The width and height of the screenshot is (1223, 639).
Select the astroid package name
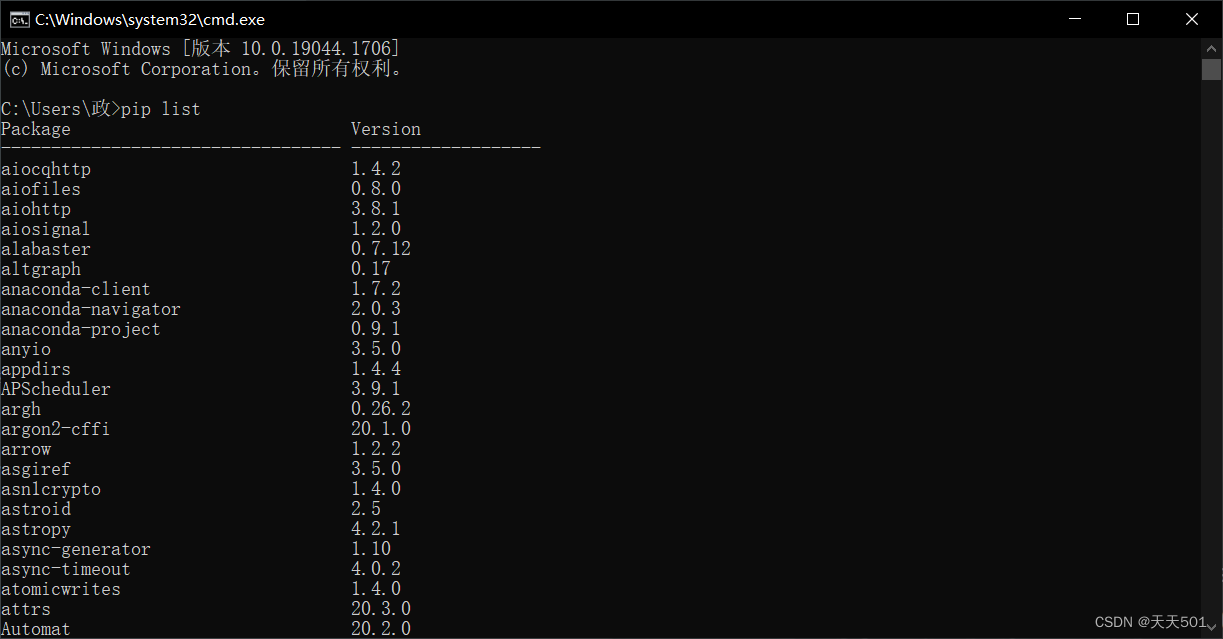(x=36, y=509)
